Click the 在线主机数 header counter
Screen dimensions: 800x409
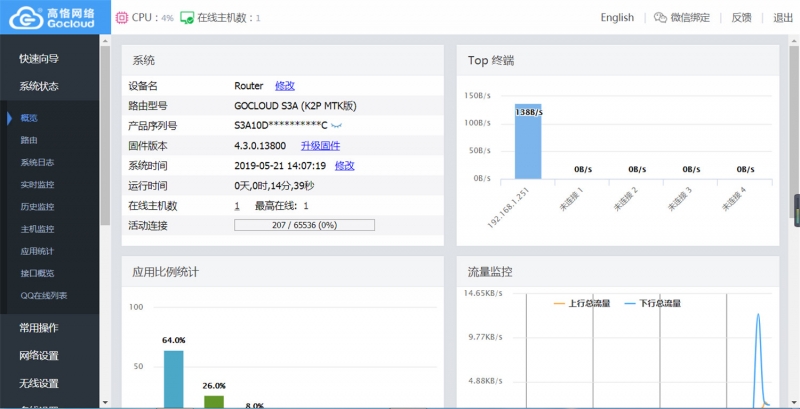tap(229, 18)
